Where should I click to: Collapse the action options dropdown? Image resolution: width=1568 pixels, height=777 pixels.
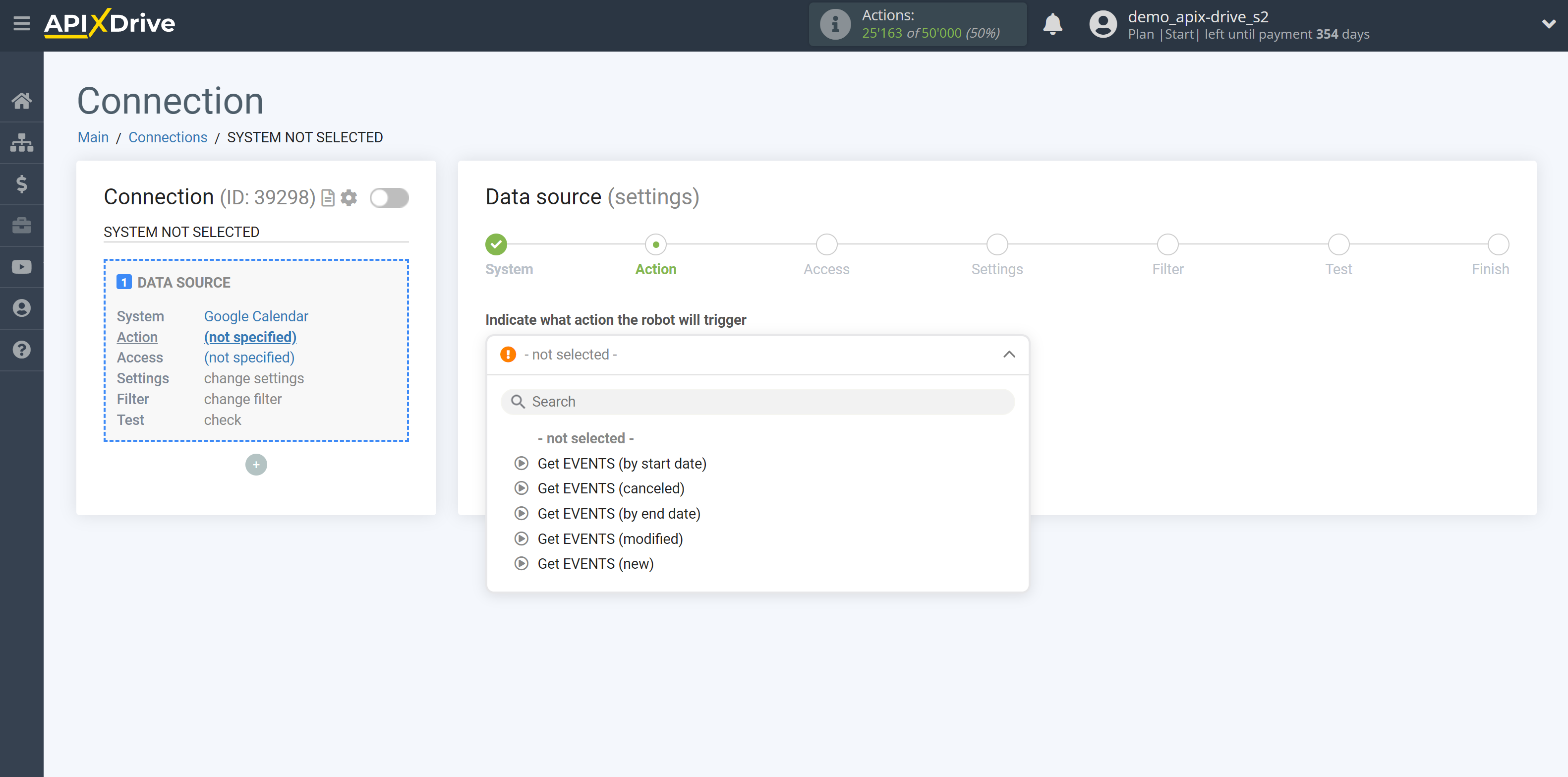click(x=1012, y=355)
